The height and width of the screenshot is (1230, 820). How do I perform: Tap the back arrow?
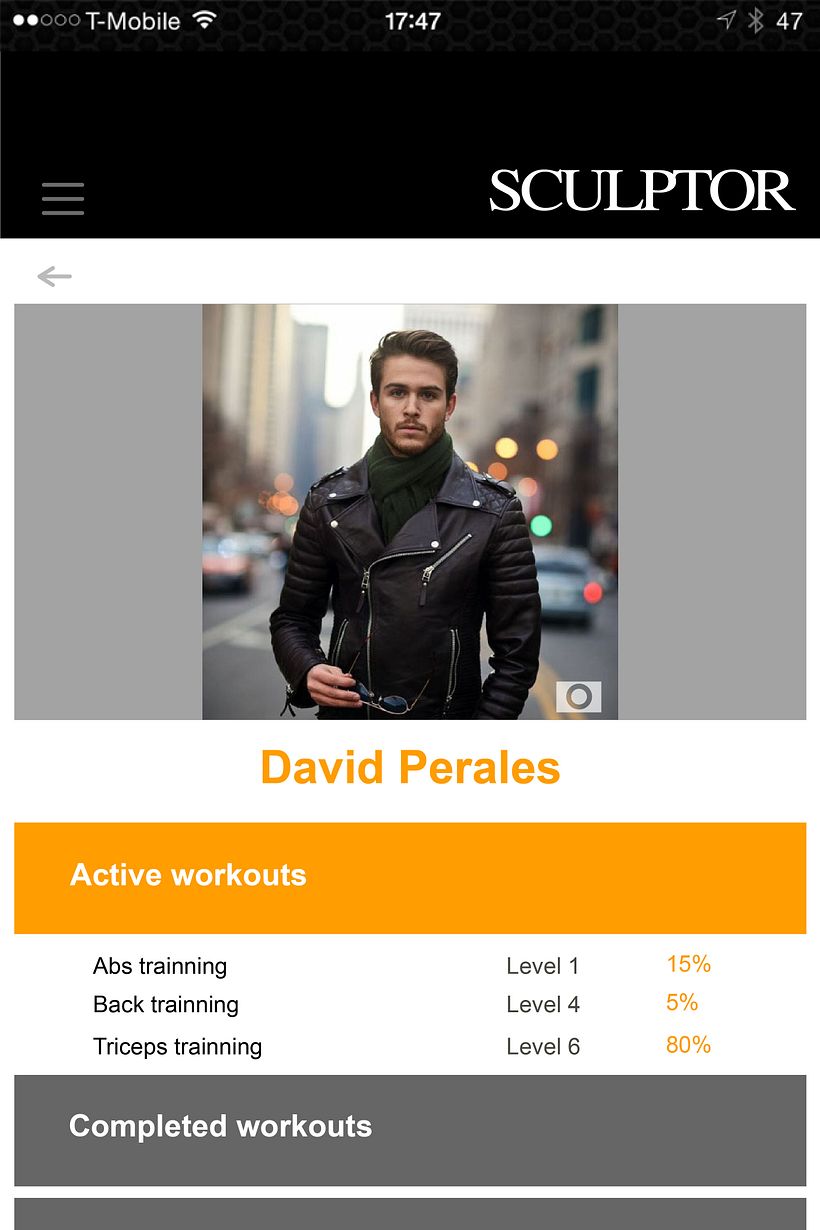[54, 277]
